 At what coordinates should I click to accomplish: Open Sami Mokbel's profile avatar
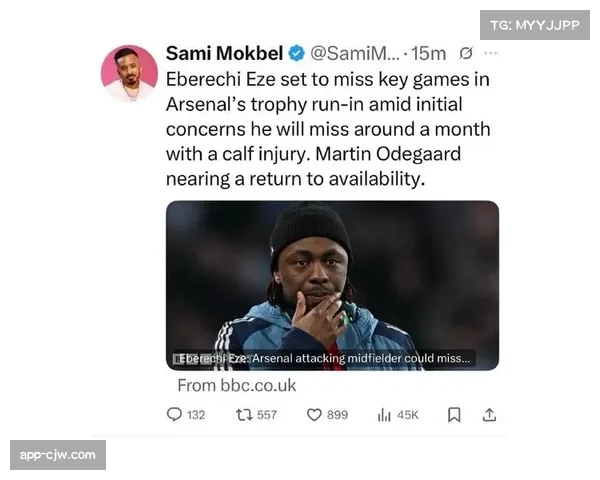coord(130,73)
